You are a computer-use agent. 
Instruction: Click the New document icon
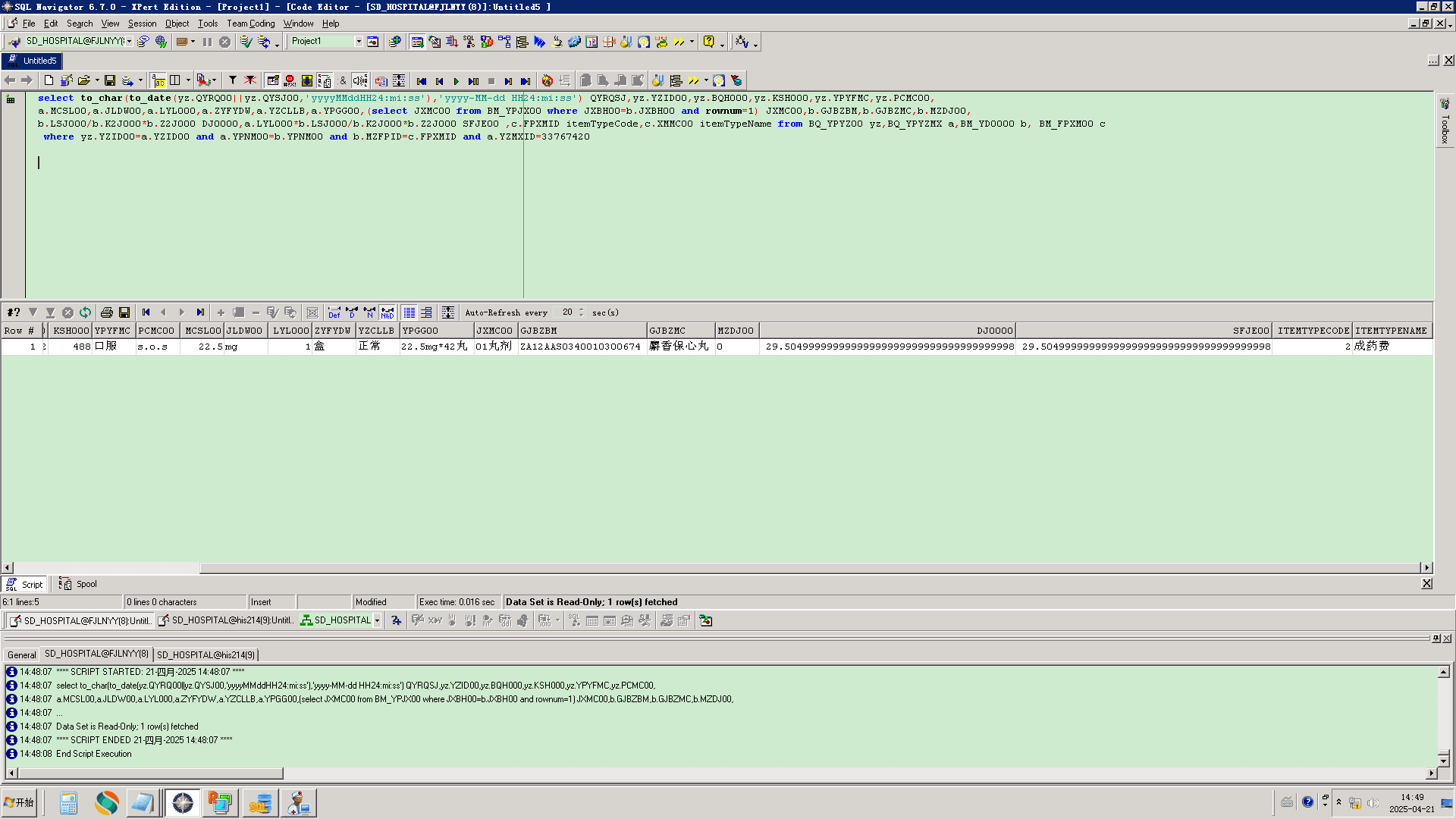point(49,80)
